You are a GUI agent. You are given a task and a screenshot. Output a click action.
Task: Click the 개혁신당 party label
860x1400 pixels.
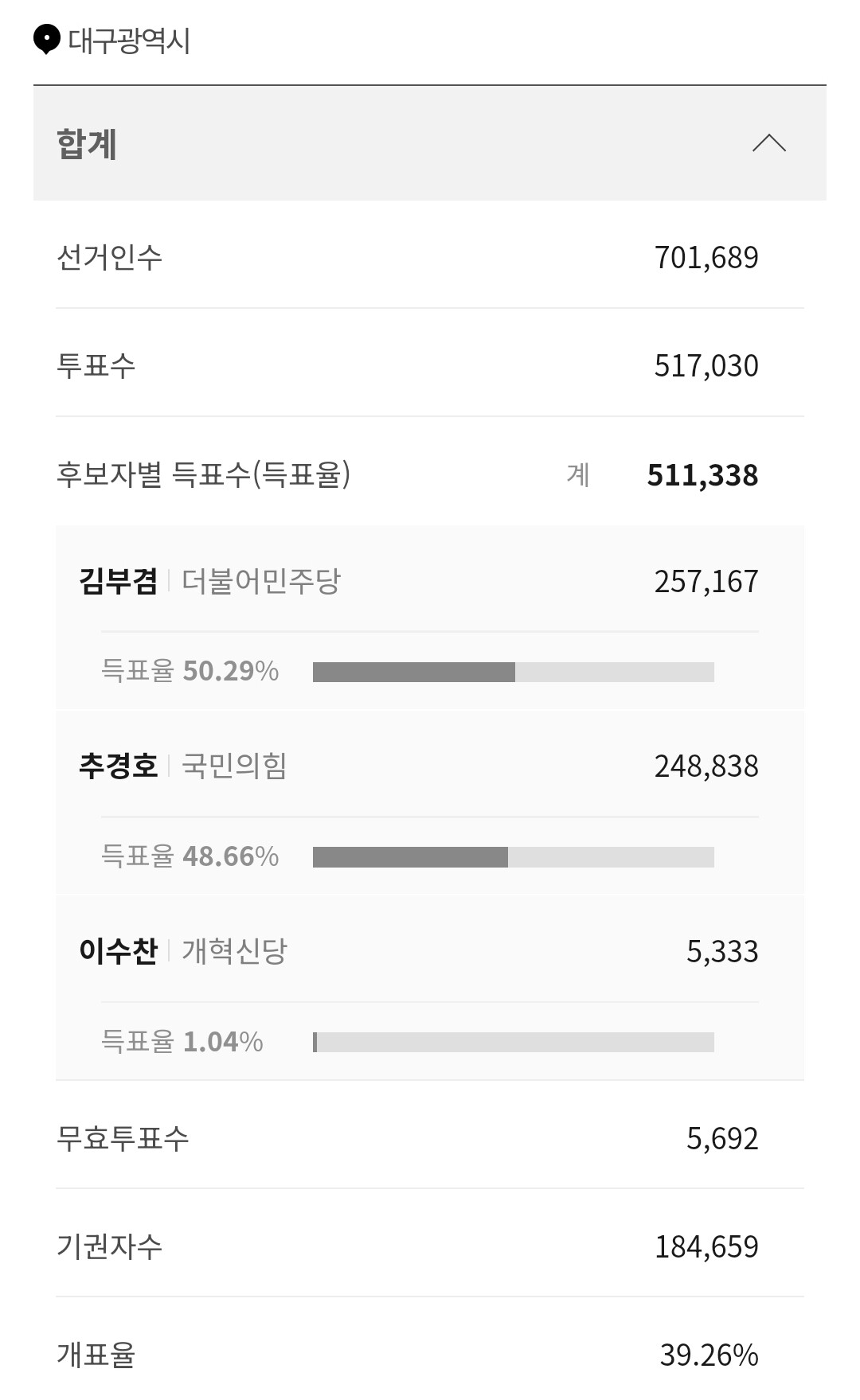coord(234,951)
